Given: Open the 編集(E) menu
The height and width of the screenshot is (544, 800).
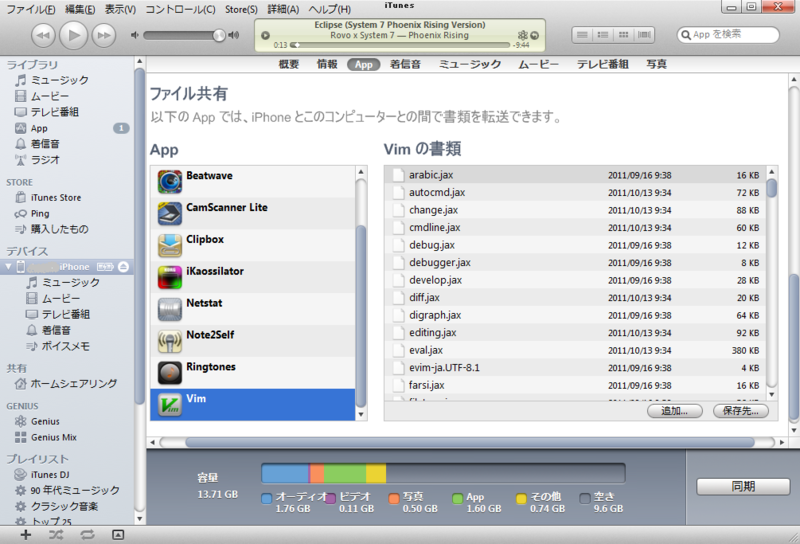Looking at the screenshot, I should click(80, 9).
